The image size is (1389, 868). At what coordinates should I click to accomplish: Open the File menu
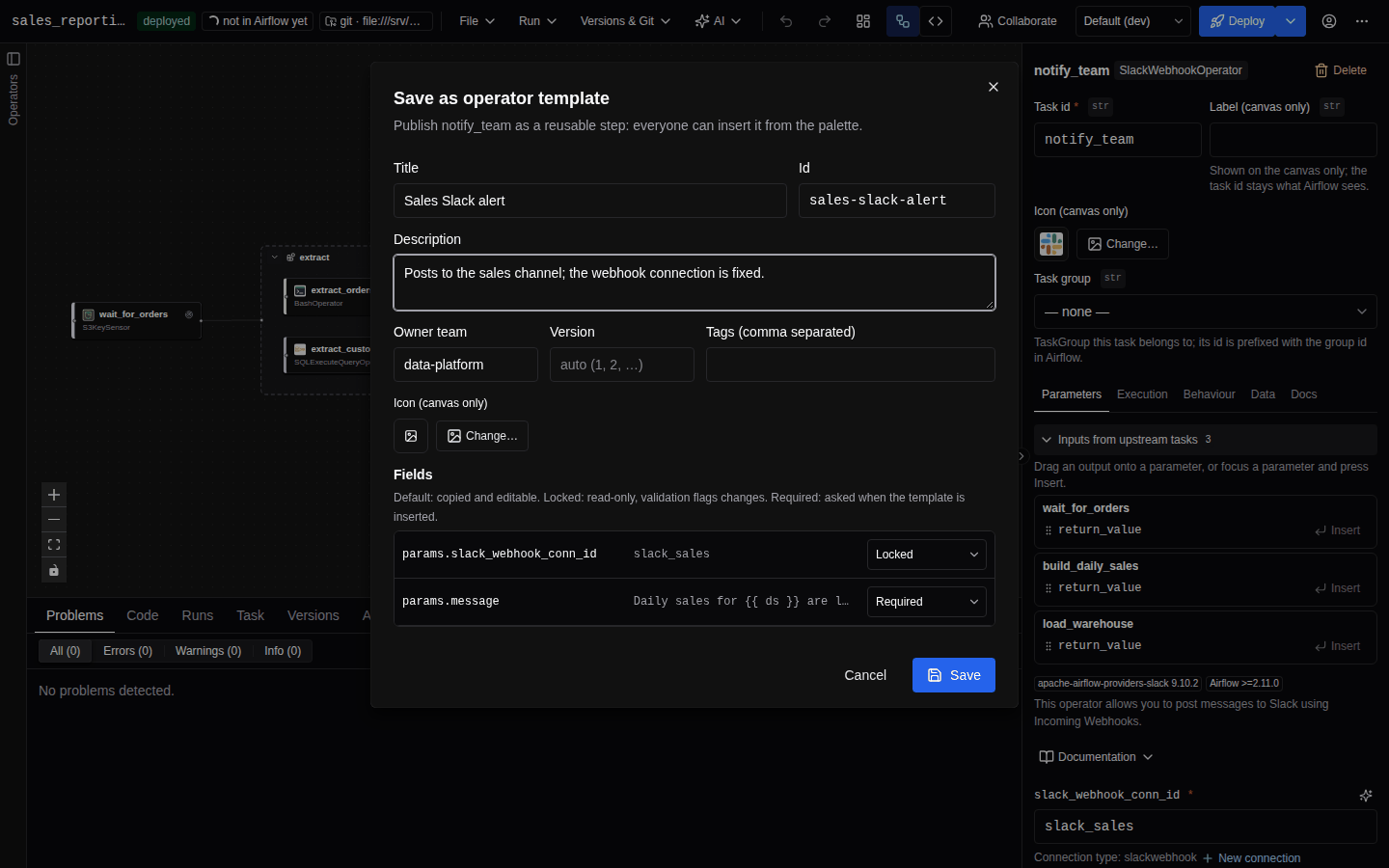477,21
